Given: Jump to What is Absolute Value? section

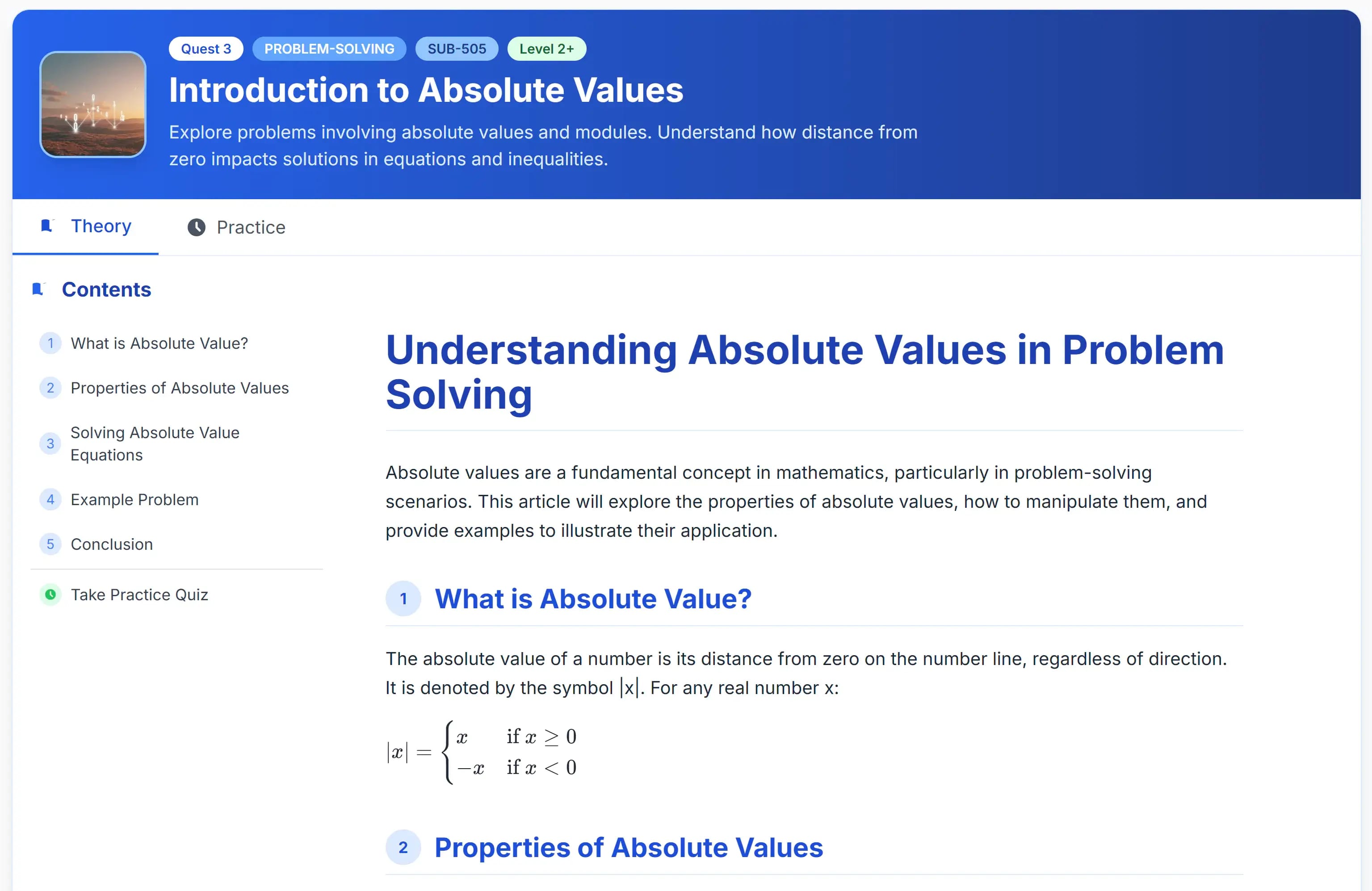Looking at the screenshot, I should pos(159,343).
